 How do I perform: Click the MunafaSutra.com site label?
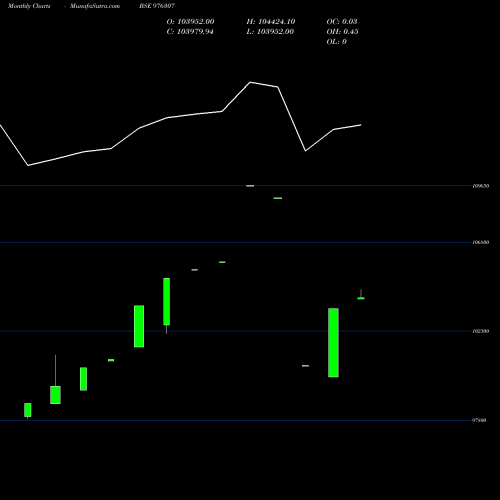coord(95,6)
